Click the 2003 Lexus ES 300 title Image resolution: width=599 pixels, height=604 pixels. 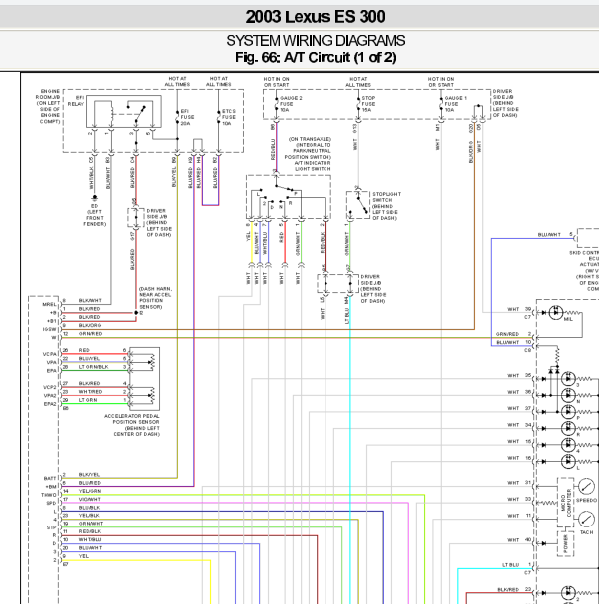pyautogui.click(x=315, y=17)
